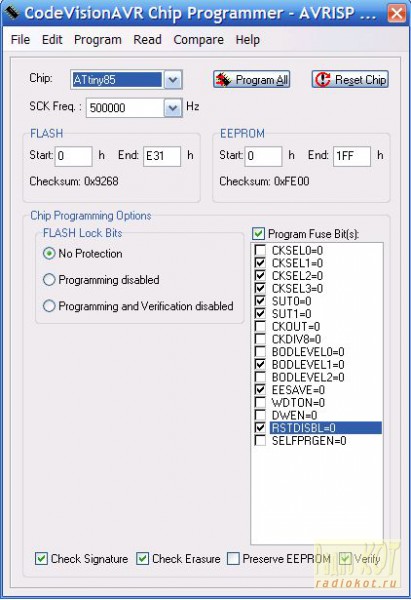411x600 pixels.
Task: Open the Edit menu
Action: point(52,39)
